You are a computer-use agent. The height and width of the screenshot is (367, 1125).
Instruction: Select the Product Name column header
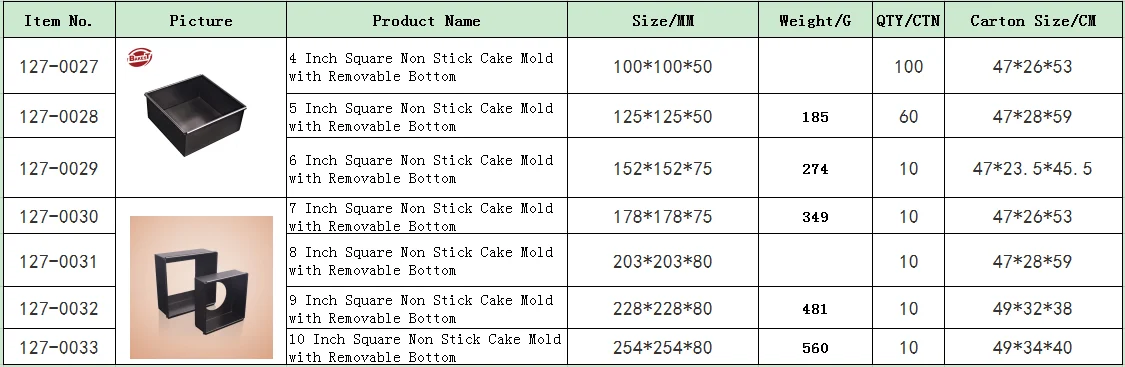click(427, 20)
